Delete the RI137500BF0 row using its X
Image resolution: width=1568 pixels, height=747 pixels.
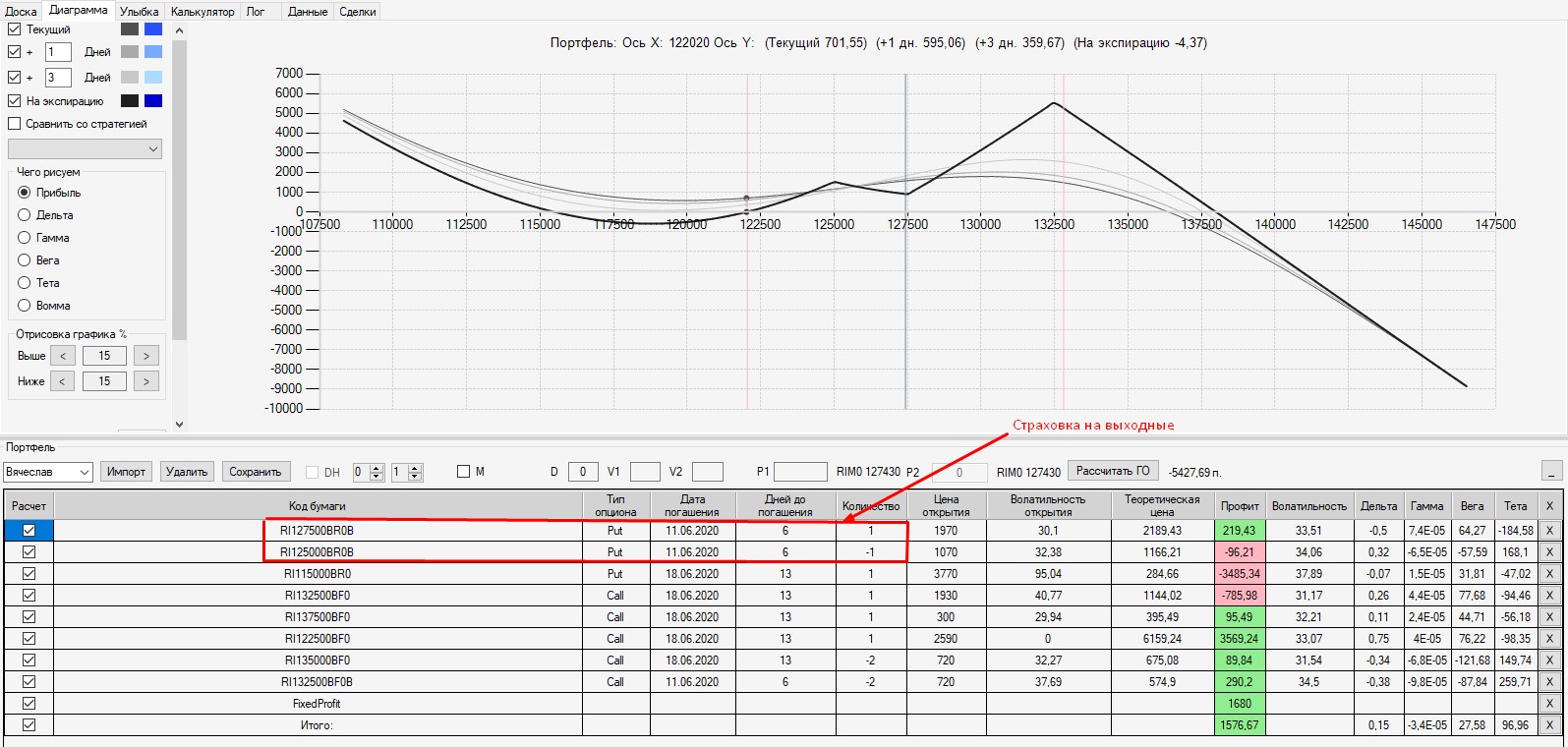(x=1549, y=617)
